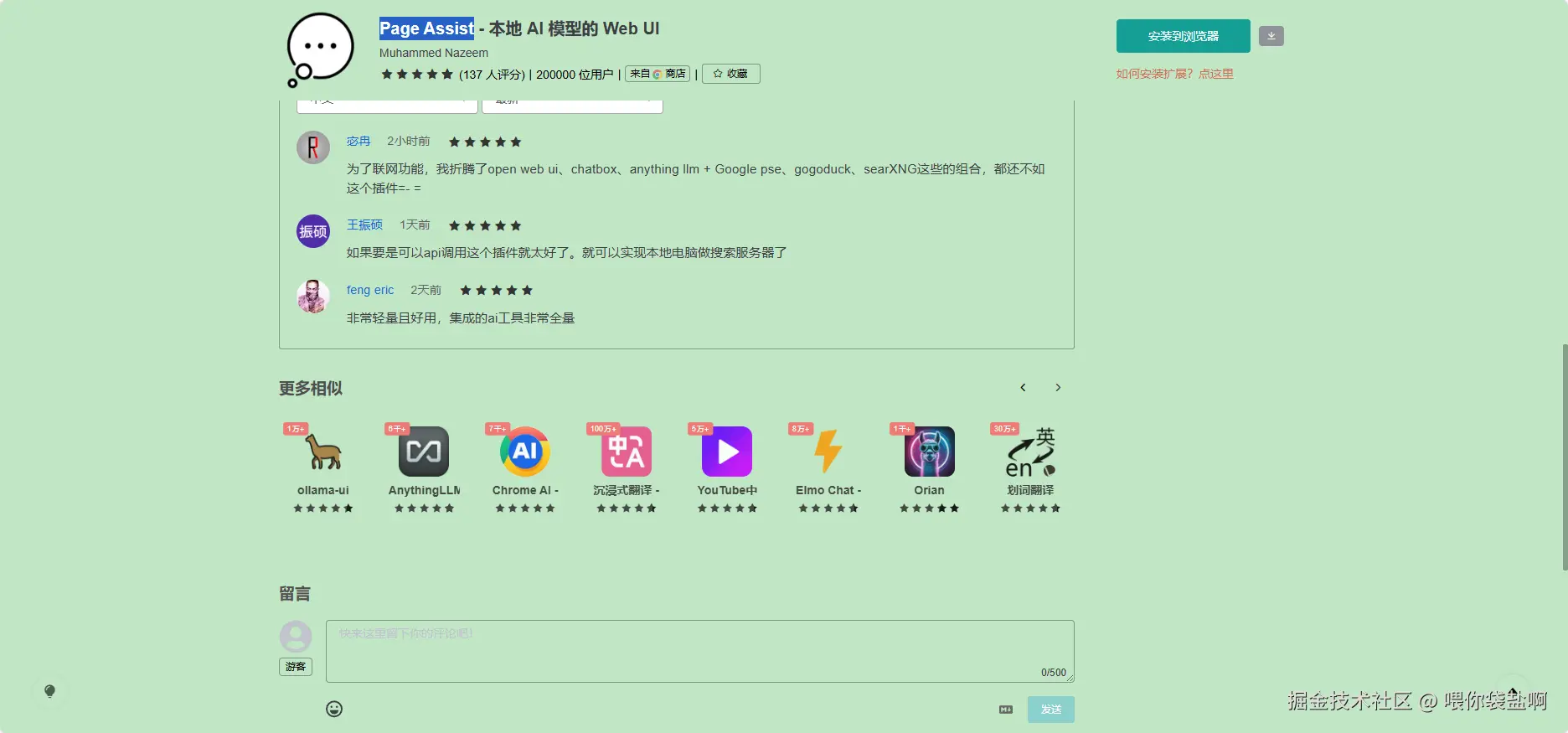The width and height of the screenshot is (1568, 733).
Task: Click the favorite star button
Action: click(x=730, y=74)
